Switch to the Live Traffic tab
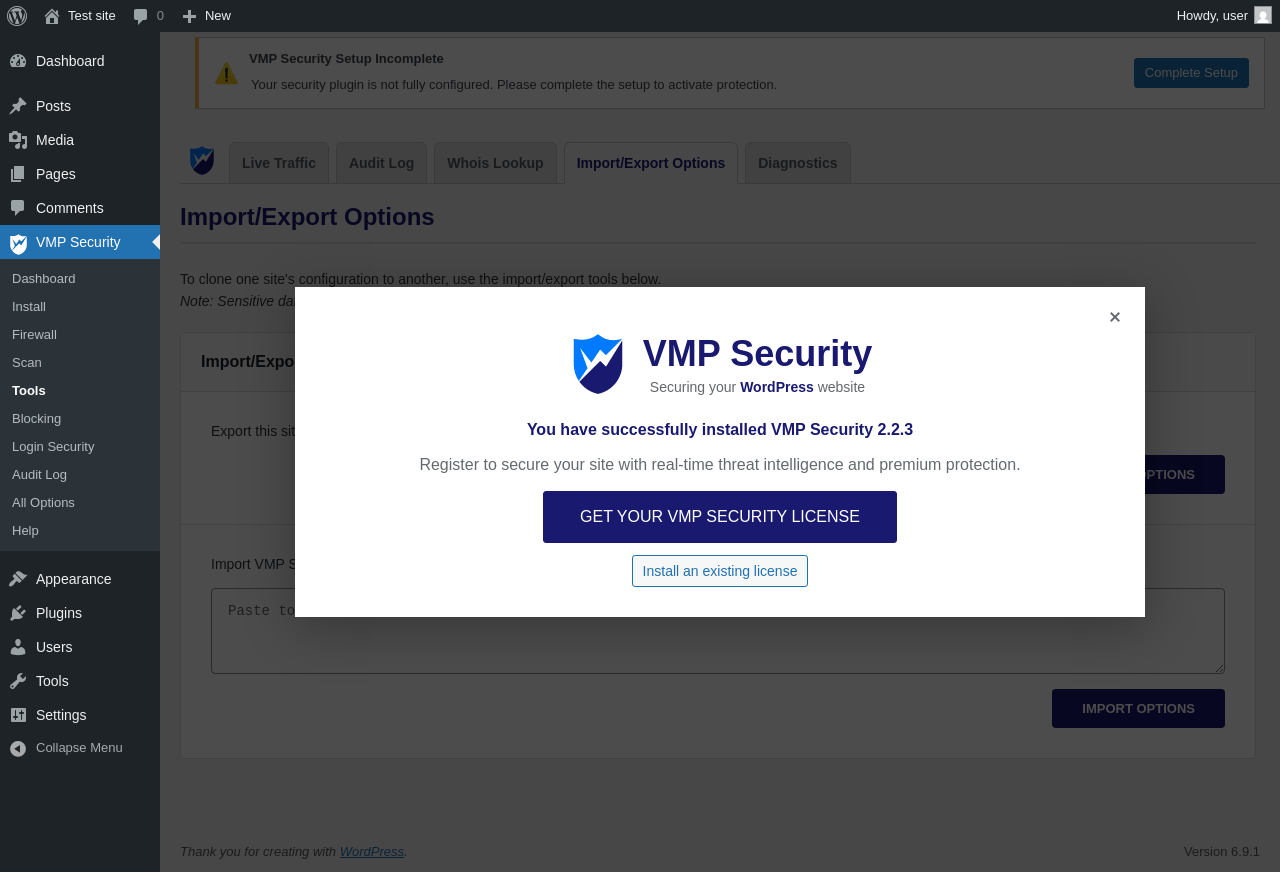The width and height of the screenshot is (1280, 872). 279,163
